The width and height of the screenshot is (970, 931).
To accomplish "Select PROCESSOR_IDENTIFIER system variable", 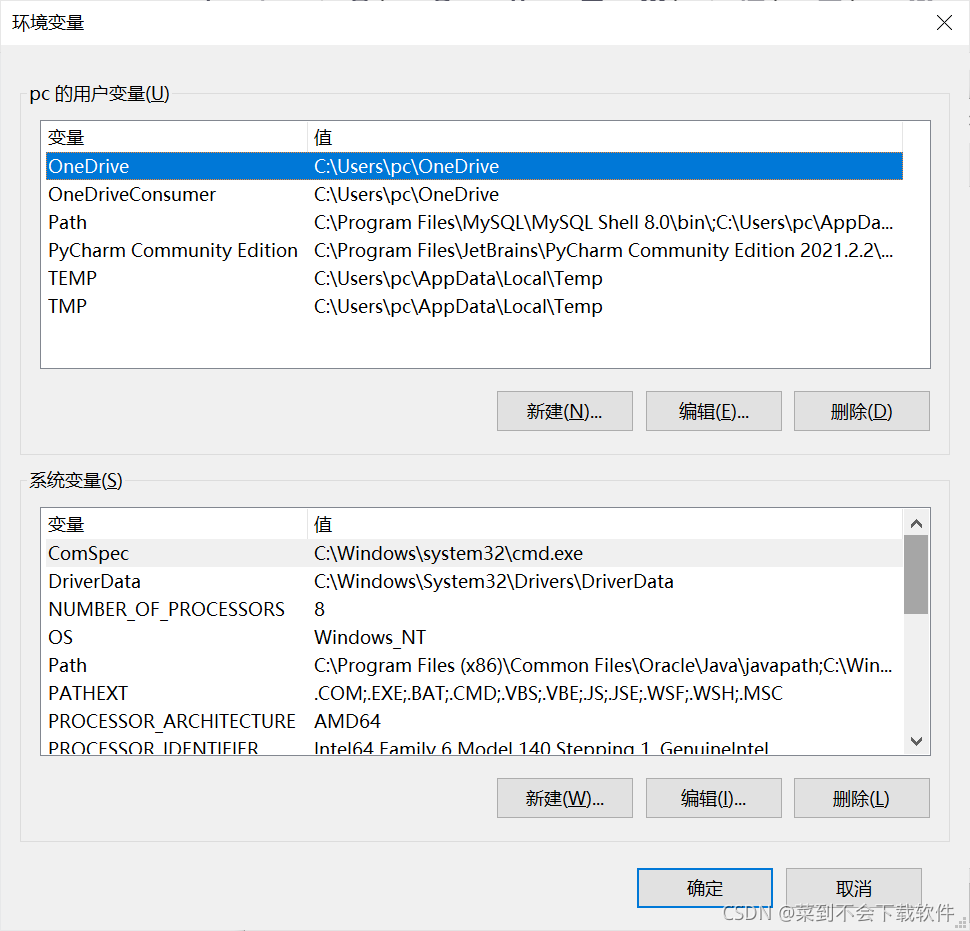I will [474, 747].
